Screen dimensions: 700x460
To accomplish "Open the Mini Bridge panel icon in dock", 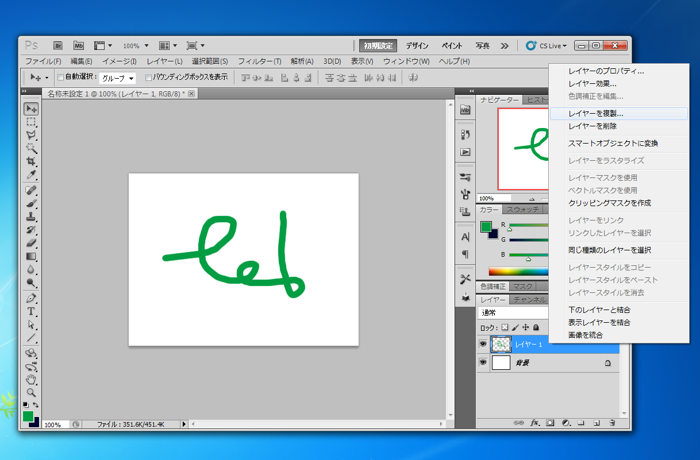I will point(465,110).
